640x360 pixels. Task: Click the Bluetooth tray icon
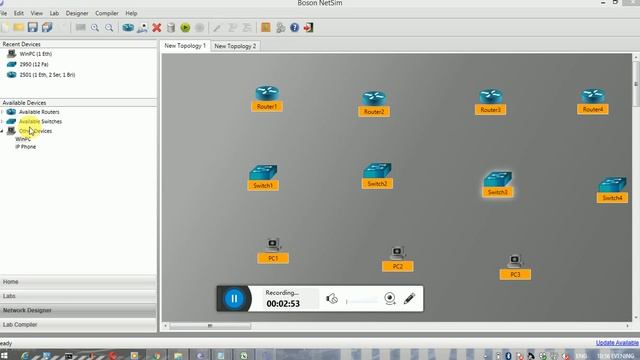(508, 356)
